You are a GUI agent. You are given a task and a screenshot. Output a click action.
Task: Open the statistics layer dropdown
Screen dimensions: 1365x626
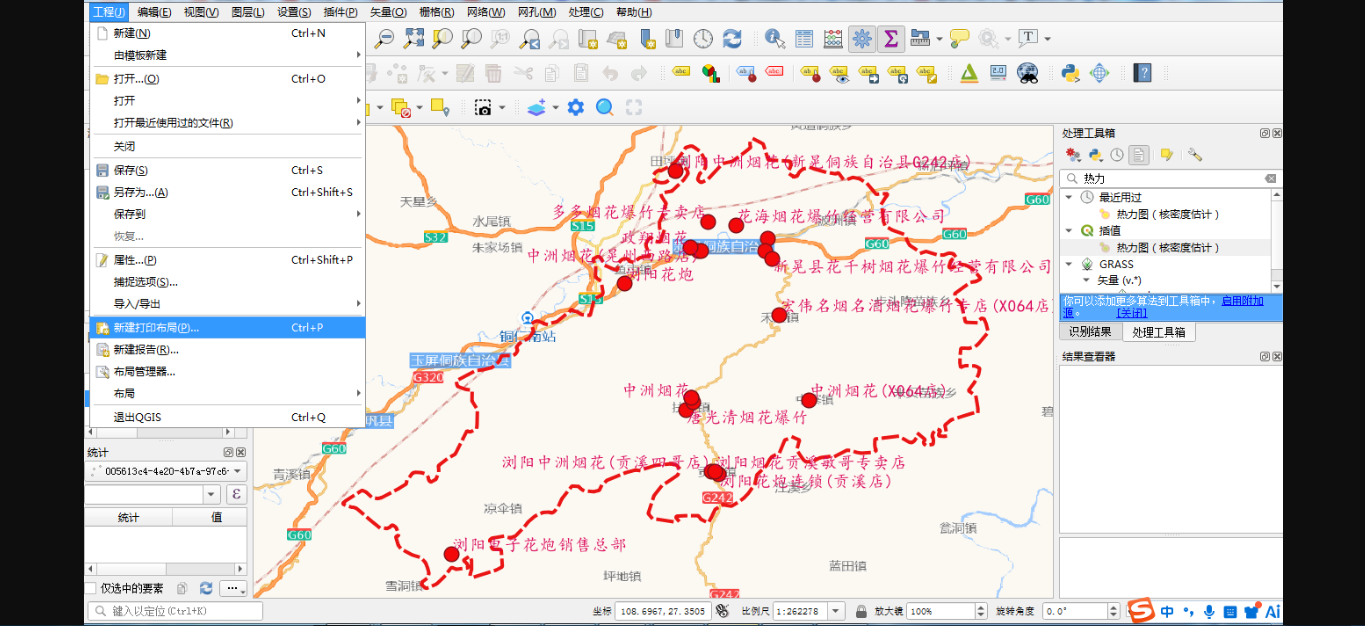166,471
